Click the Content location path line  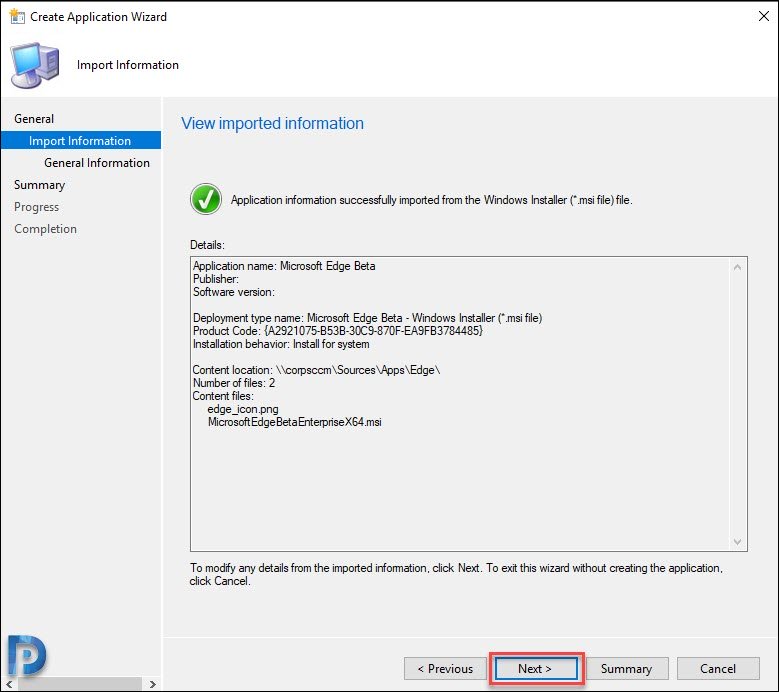316,370
